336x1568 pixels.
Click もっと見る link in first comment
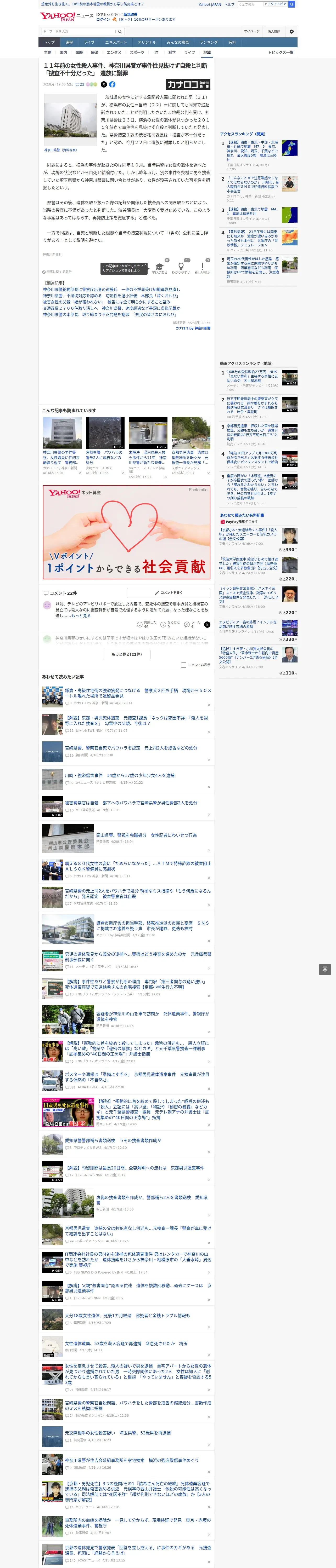(x=81, y=615)
